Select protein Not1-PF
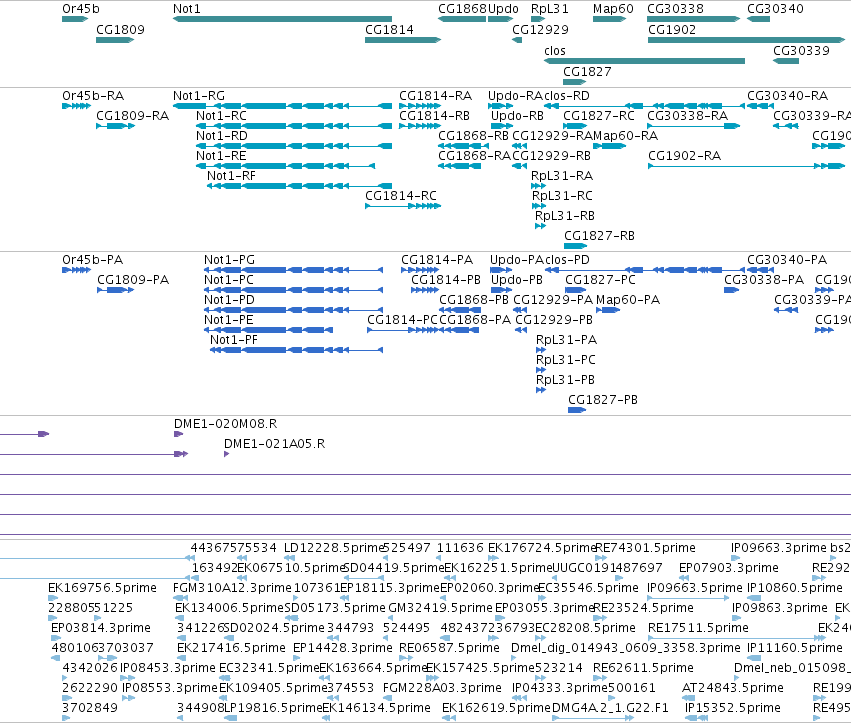This screenshot has height=723, width=851. point(234,340)
